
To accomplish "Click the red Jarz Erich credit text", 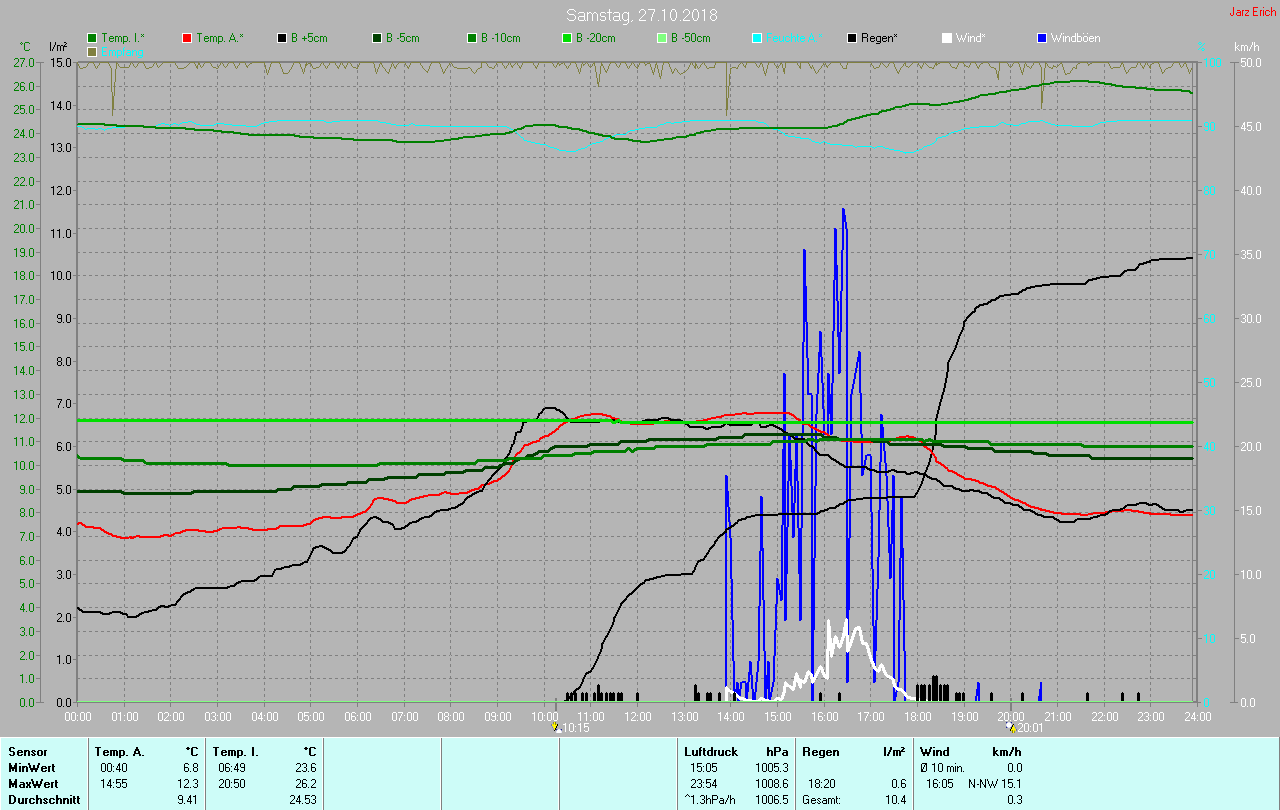I will [x=1253, y=12].
